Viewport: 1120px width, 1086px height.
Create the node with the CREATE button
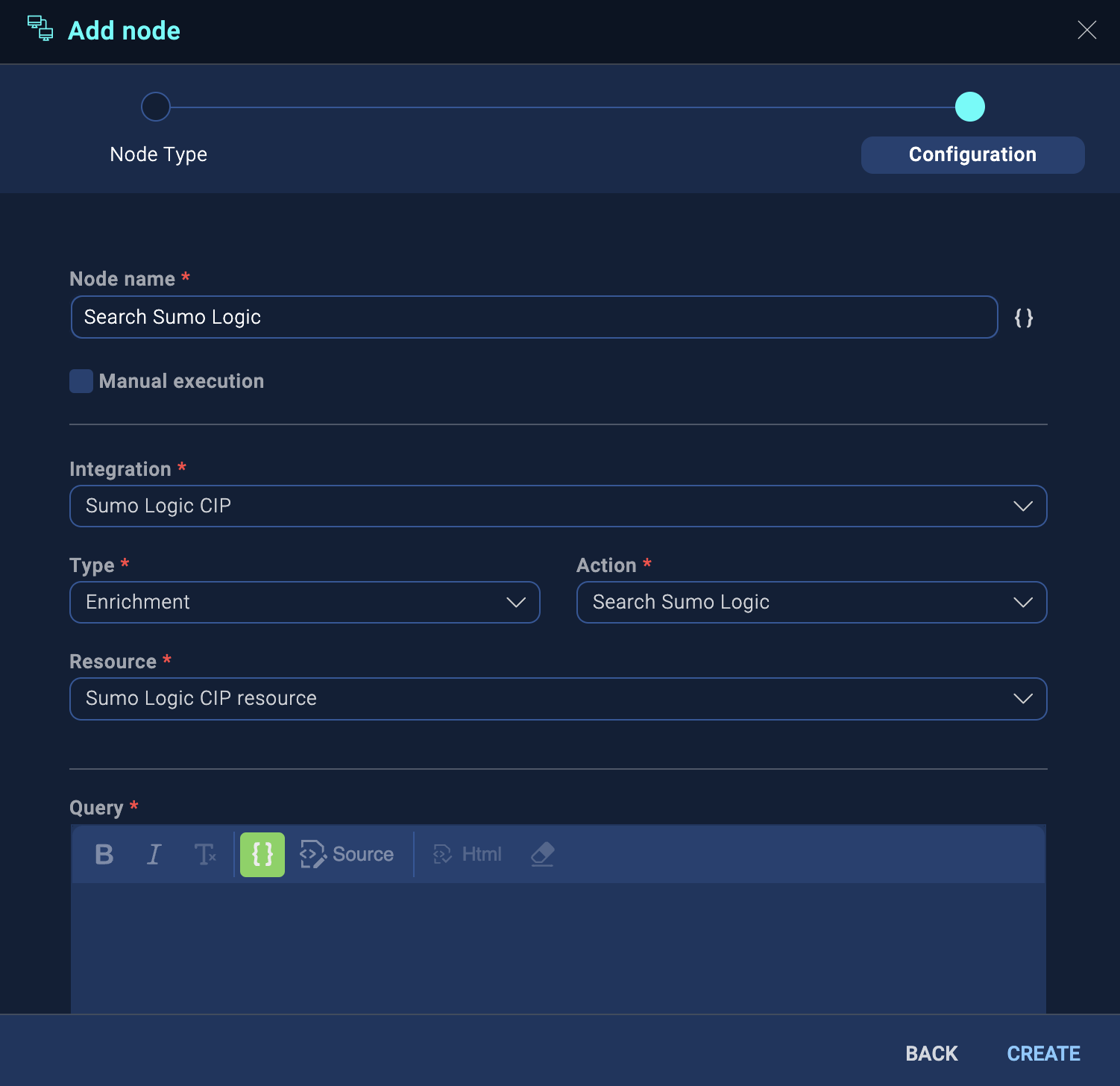click(1043, 1053)
